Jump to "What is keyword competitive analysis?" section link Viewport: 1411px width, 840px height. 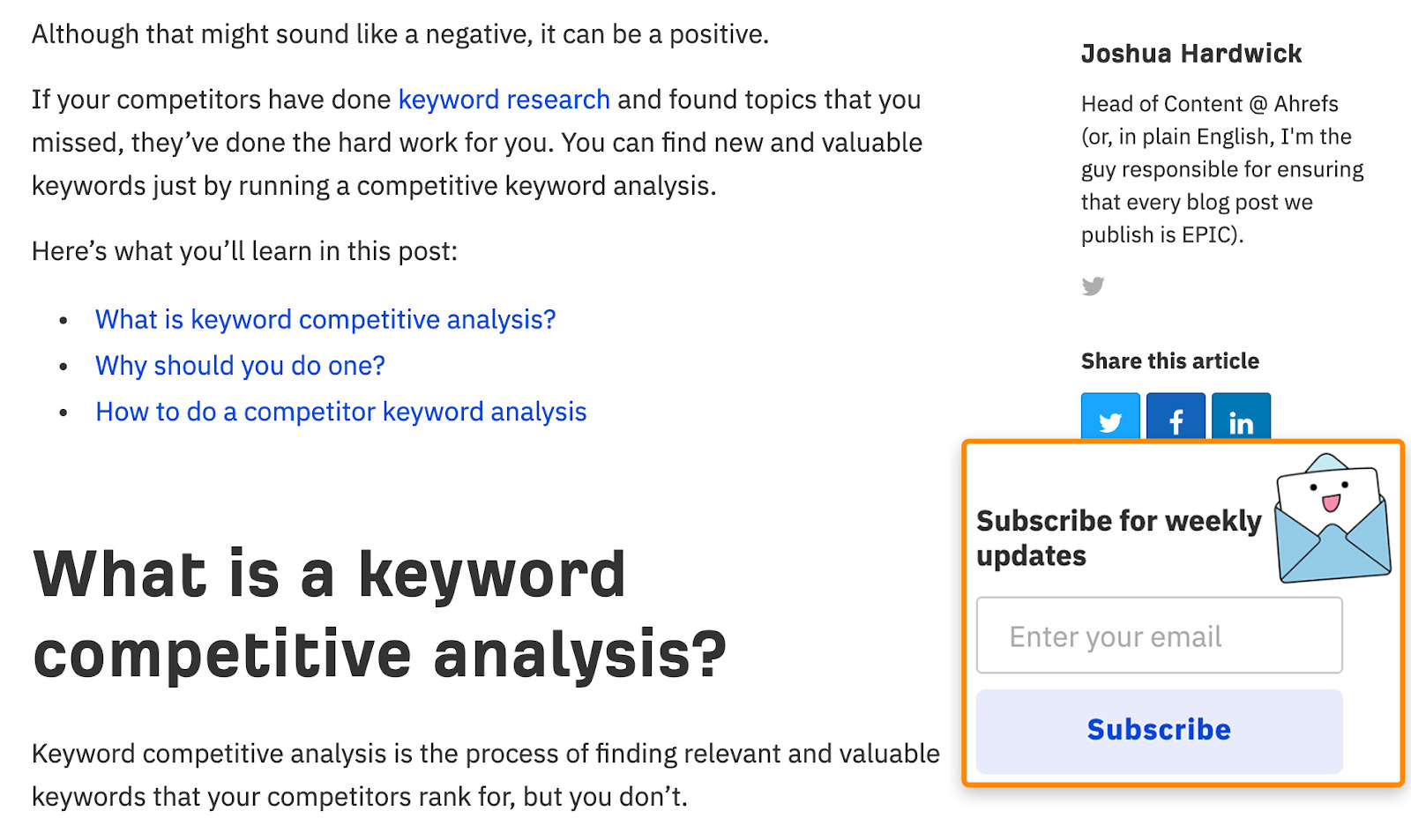[x=325, y=319]
